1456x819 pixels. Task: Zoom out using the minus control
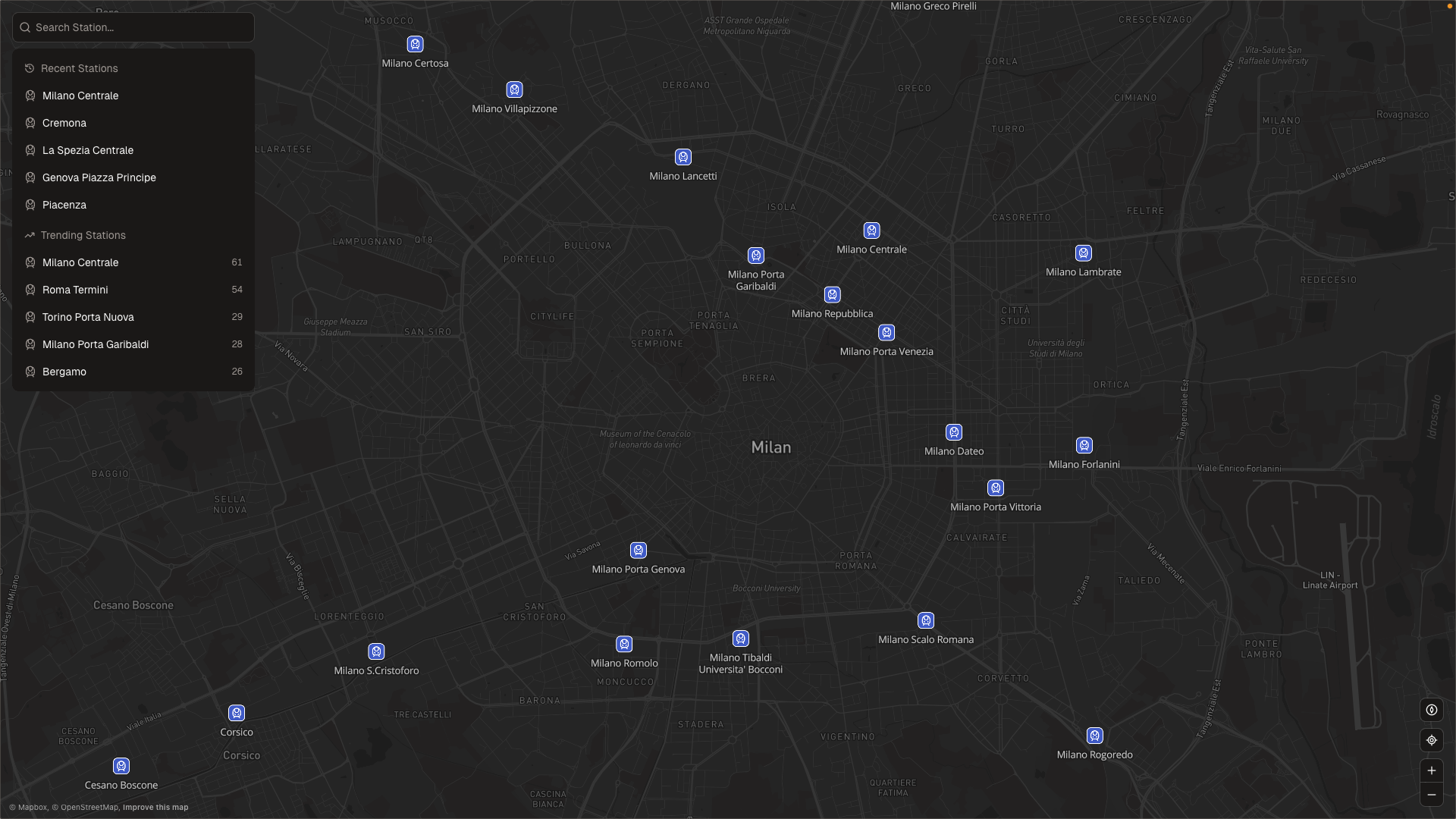(1432, 795)
